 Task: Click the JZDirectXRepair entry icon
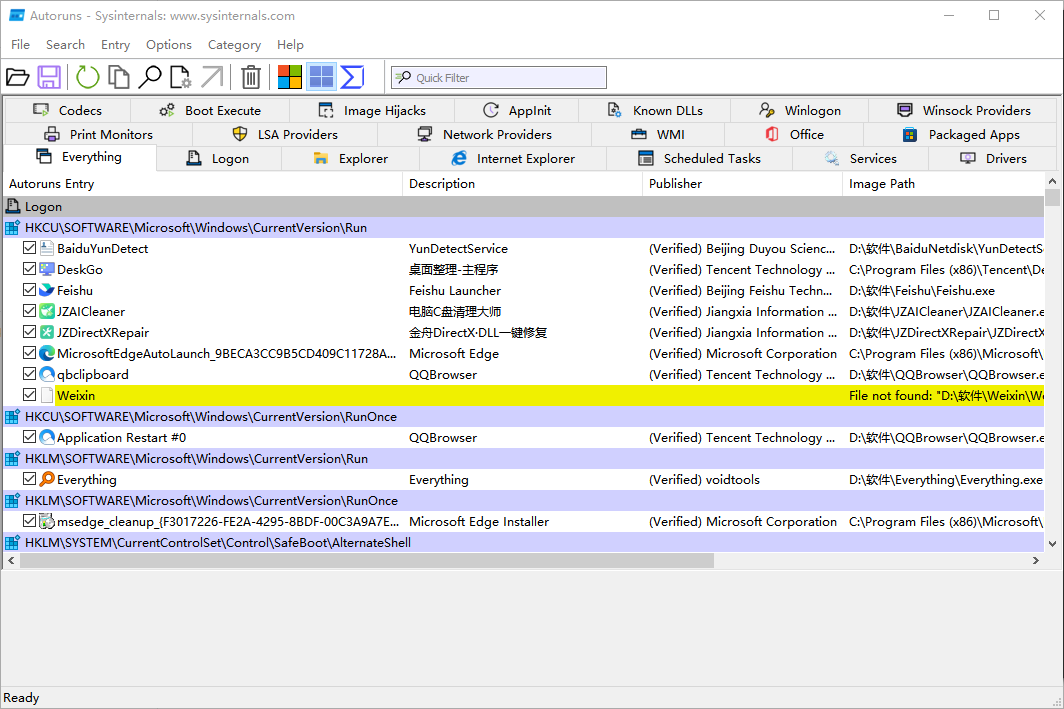(x=47, y=332)
